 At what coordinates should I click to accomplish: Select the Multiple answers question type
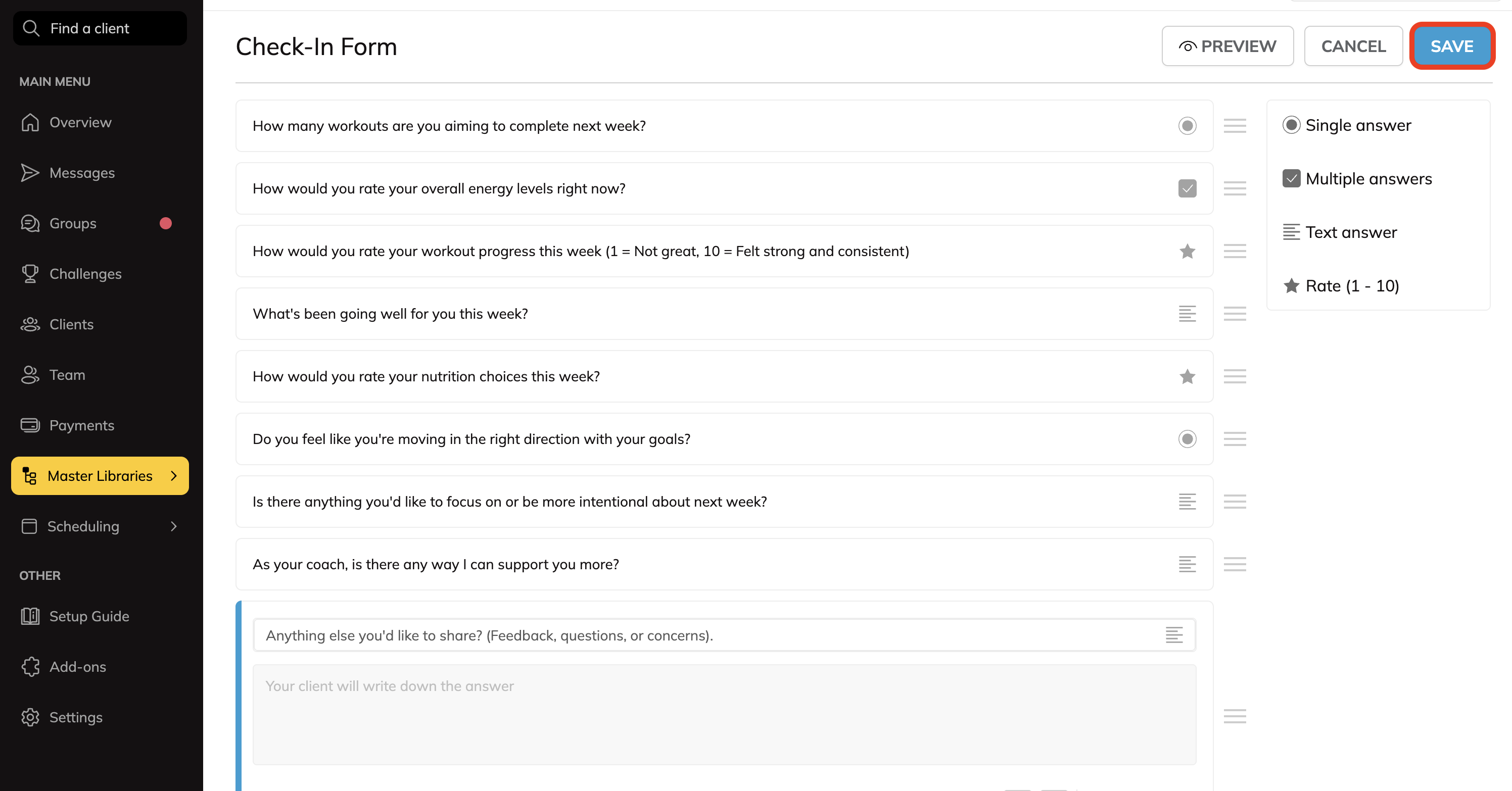(1357, 178)
